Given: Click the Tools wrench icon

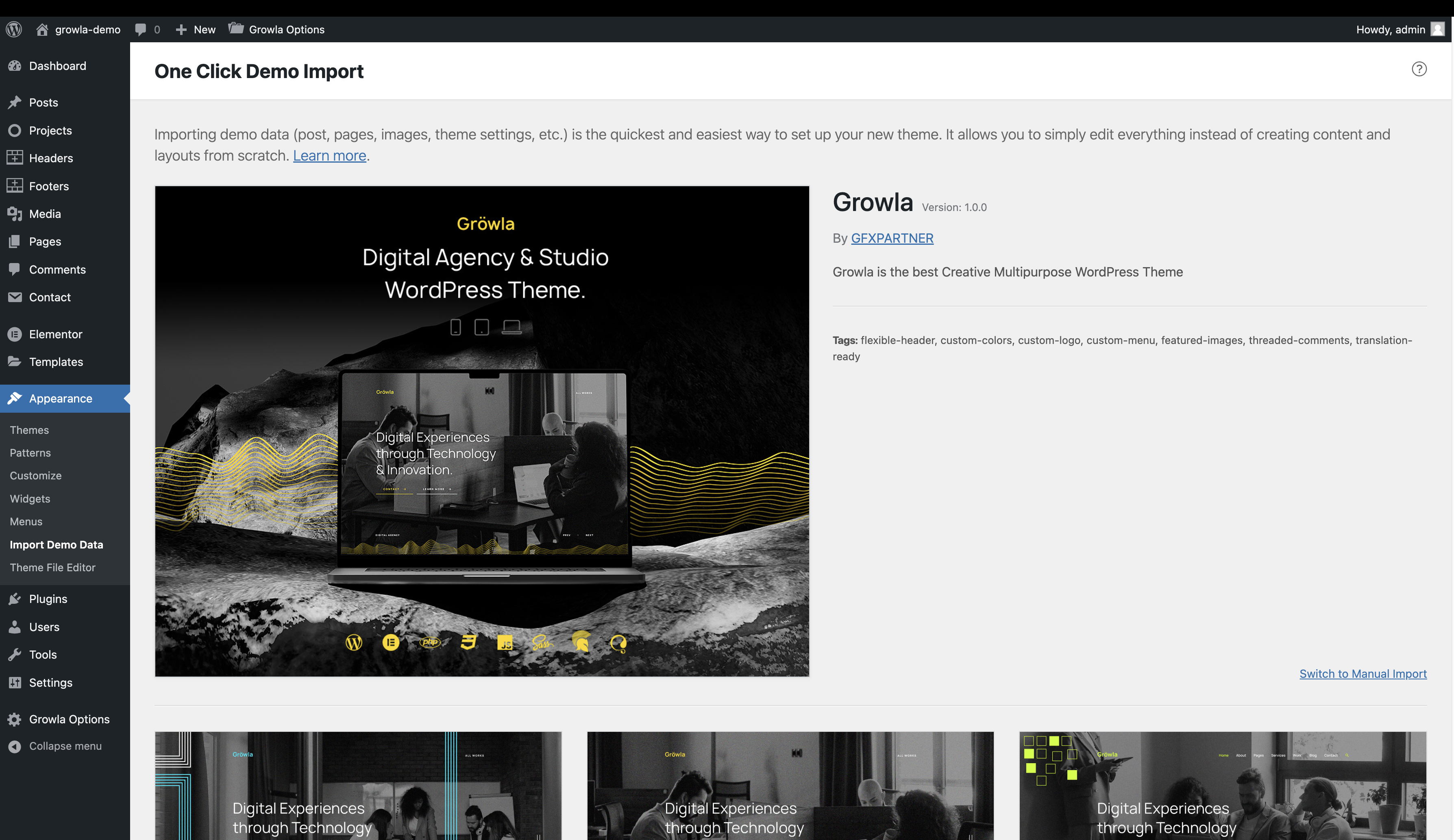Looking at the screenshot, I should click(15, 654).
